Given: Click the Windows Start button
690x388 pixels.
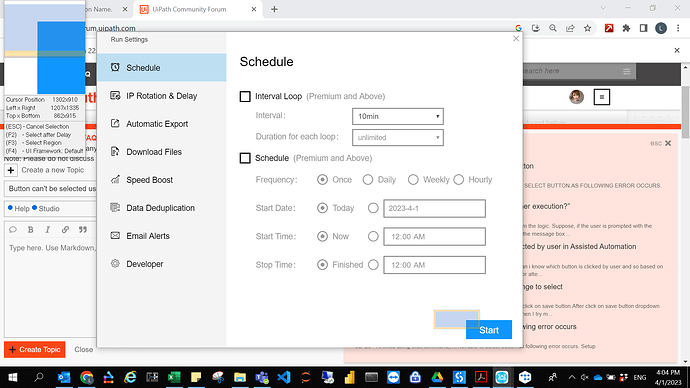Looking at the screenshot, I should click(x=13, y=377).
